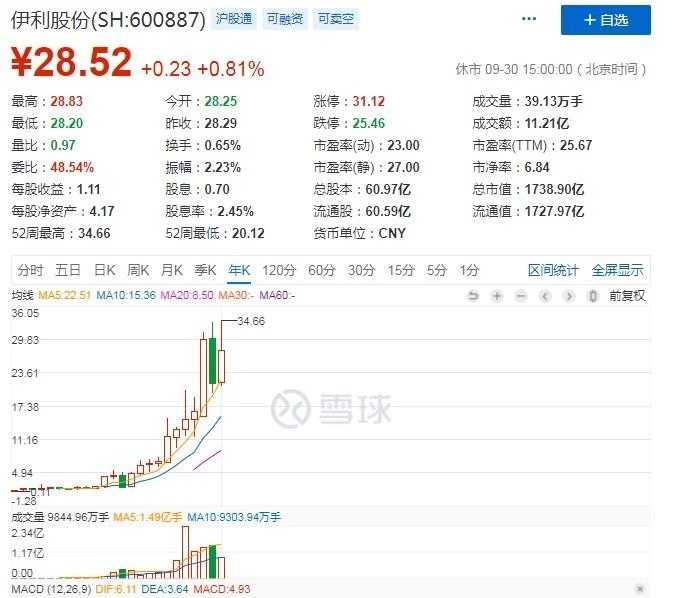Screen dimensions: 678x598
Task: Click the 货币单位 CNY value
Action: tap(392, 233)
